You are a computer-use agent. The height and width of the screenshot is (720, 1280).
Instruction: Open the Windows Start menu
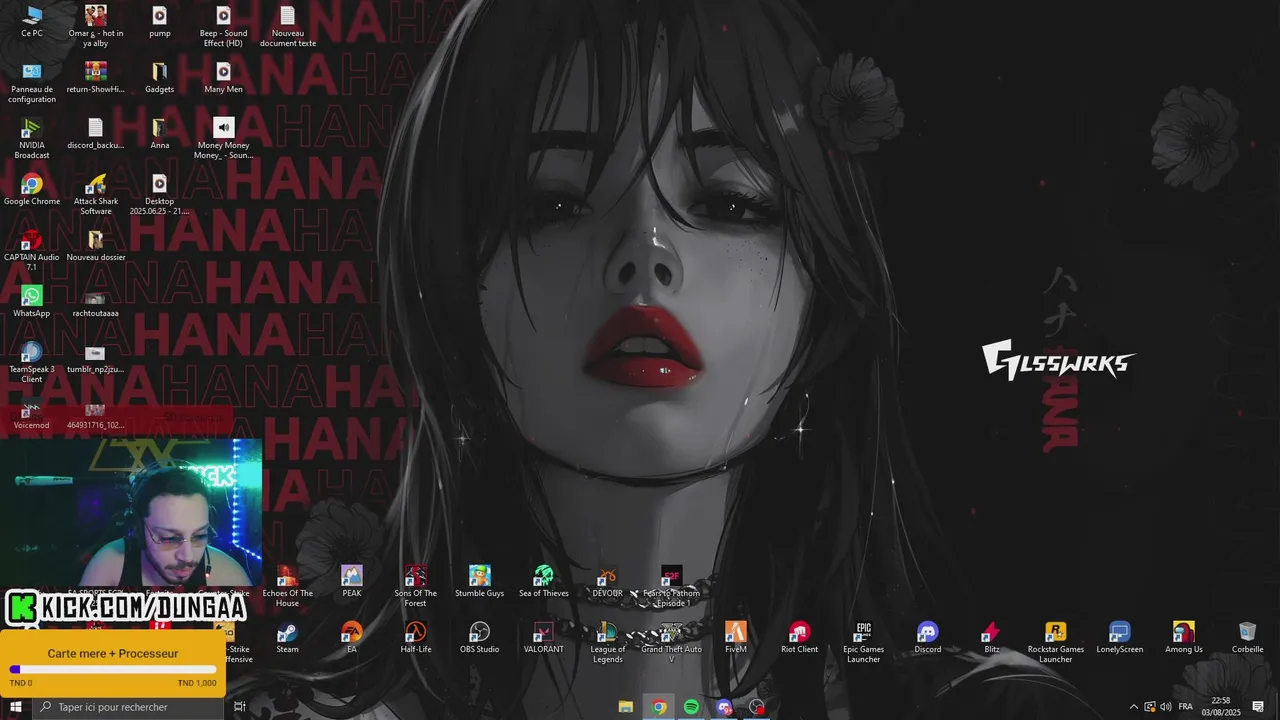click(x=16, y=707)
